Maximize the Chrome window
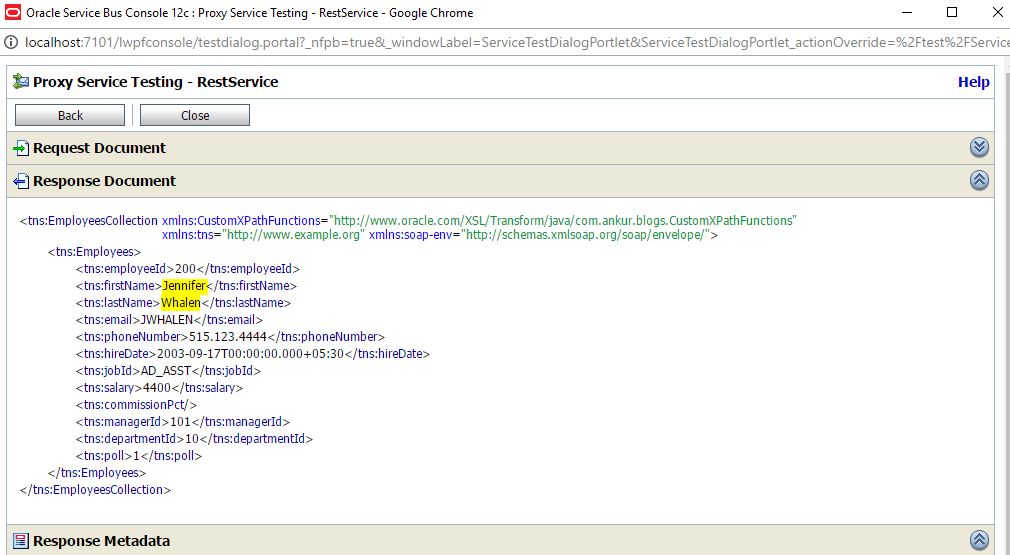The width and height of the screenshot is (1010, 555). point(952,12)
